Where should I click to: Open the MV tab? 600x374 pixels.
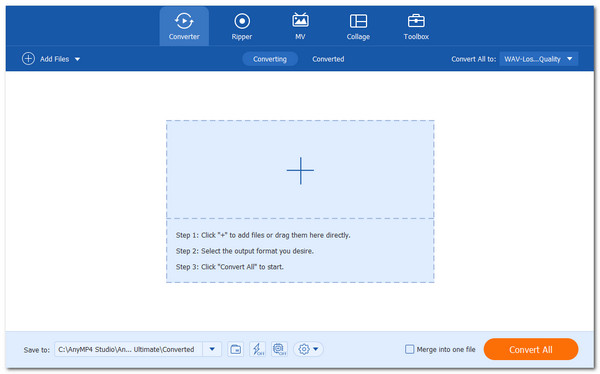coord(300,26)
